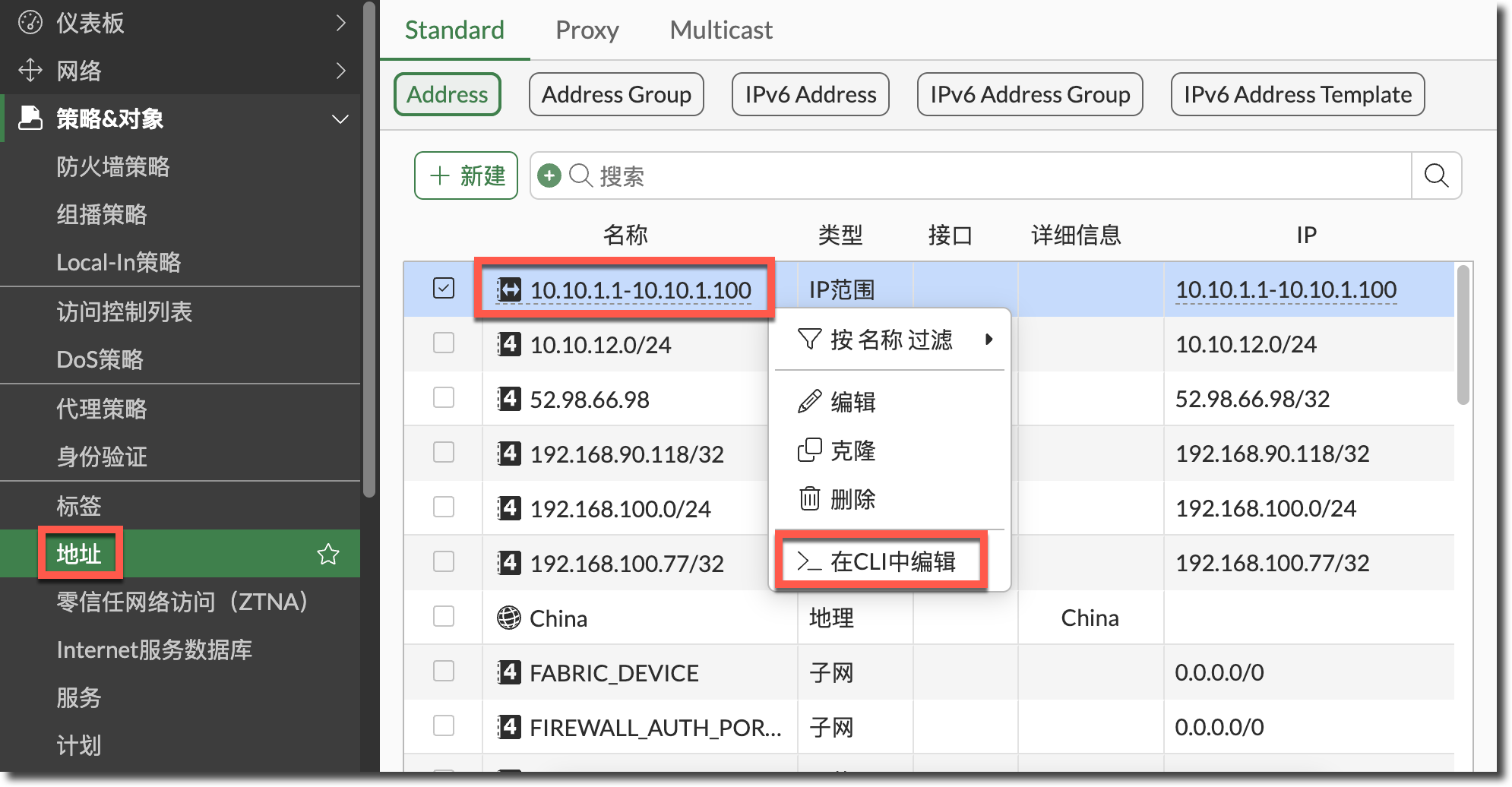Switch to the Multicast tab
1512x787 pixels.
pyautogui.click(x=721, y=30)
